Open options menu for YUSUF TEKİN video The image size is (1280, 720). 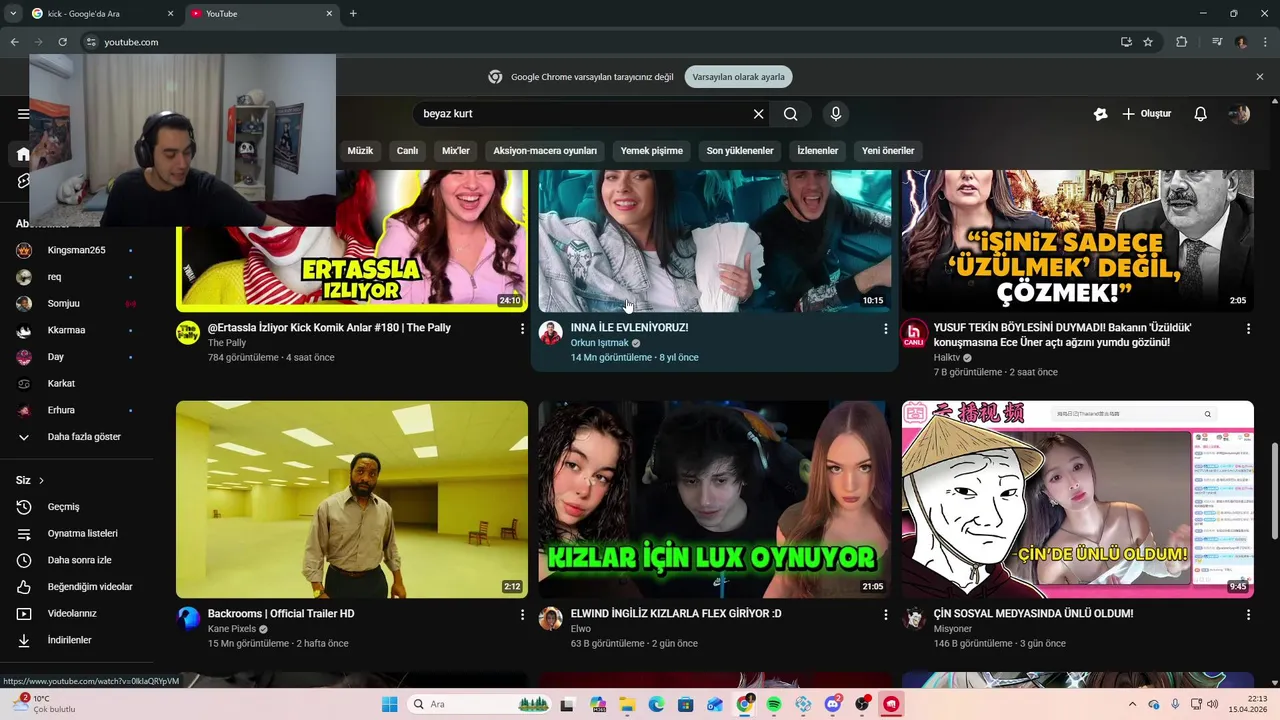pyautogui.click(x=1248, y=328)
